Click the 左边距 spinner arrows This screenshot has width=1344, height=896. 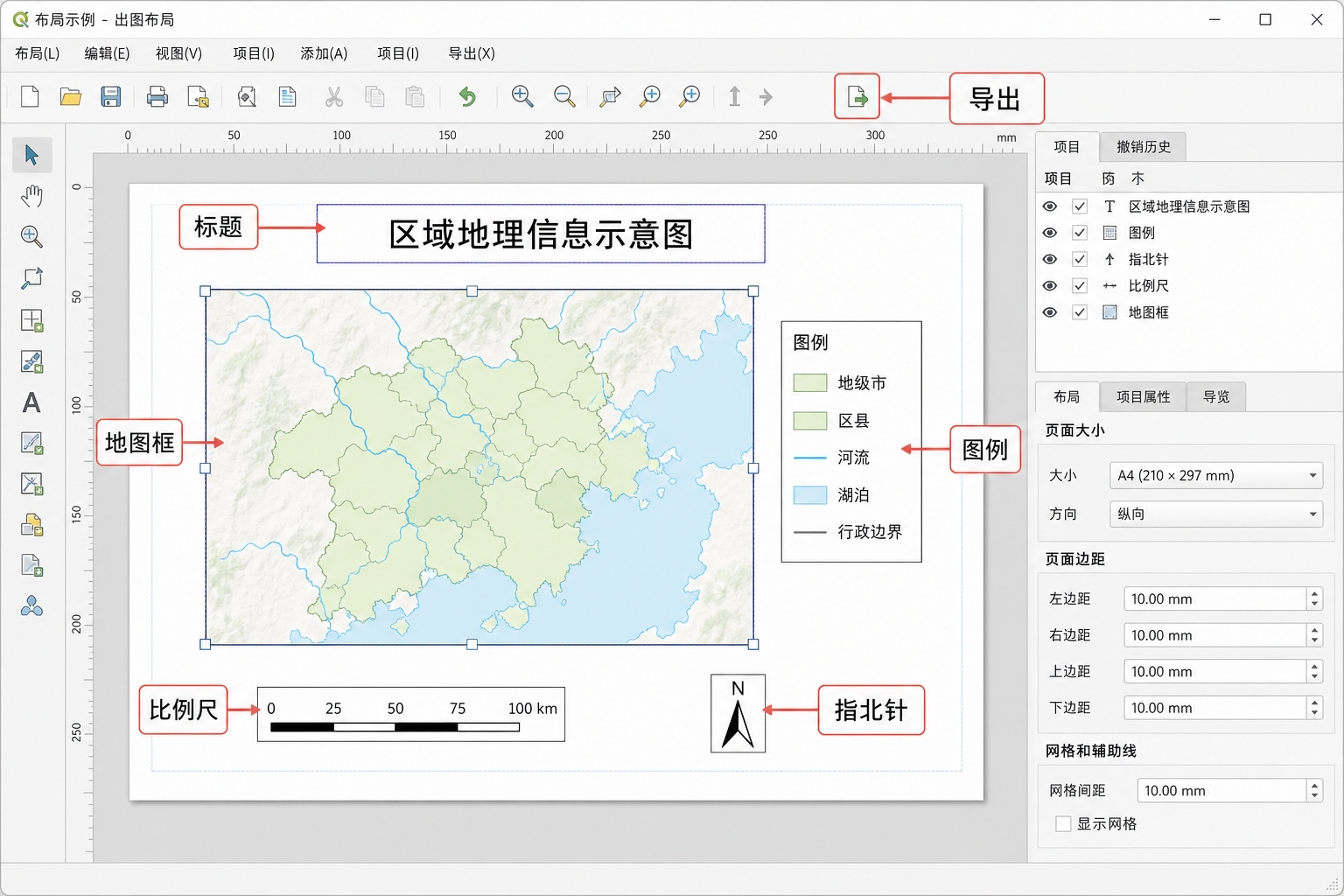pyautogui.click(x=1314, y=598)
